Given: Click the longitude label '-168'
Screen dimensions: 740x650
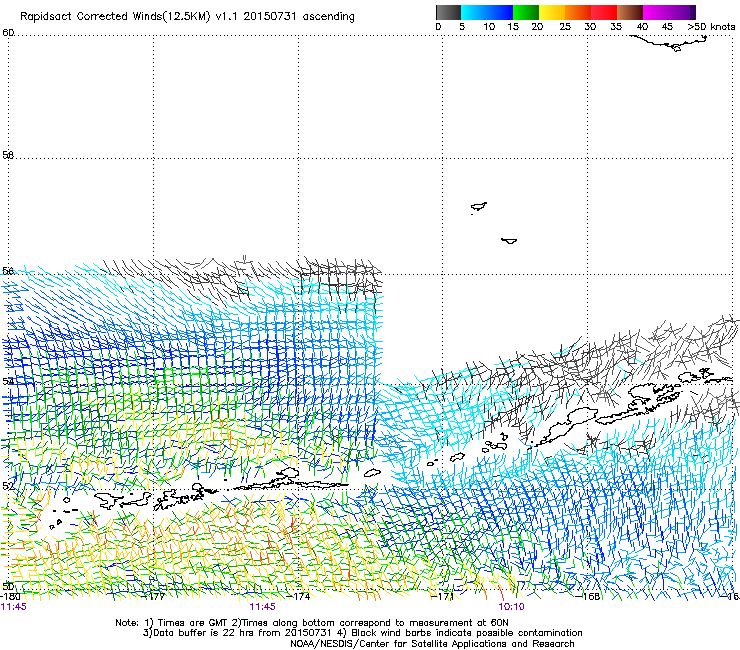Looking at the screenshot, I should click(x=588, y=596).
